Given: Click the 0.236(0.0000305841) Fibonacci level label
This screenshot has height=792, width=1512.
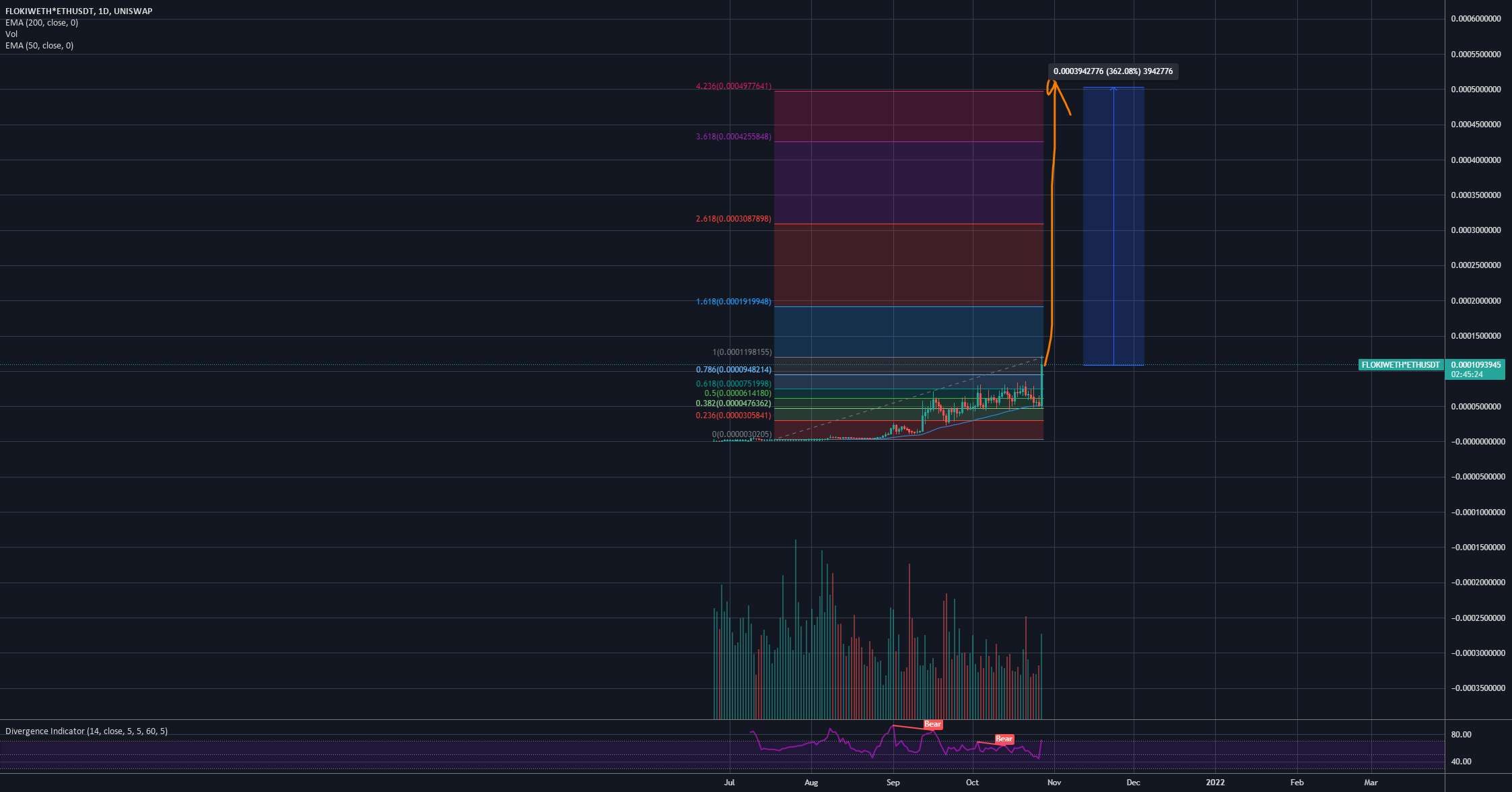Looking at the screenshot, I should coord(734,416).
